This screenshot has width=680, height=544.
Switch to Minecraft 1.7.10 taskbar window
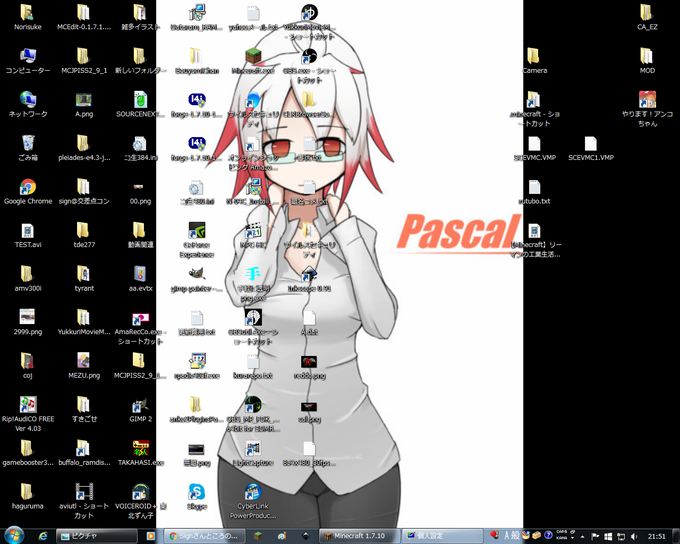pos(359,536)
